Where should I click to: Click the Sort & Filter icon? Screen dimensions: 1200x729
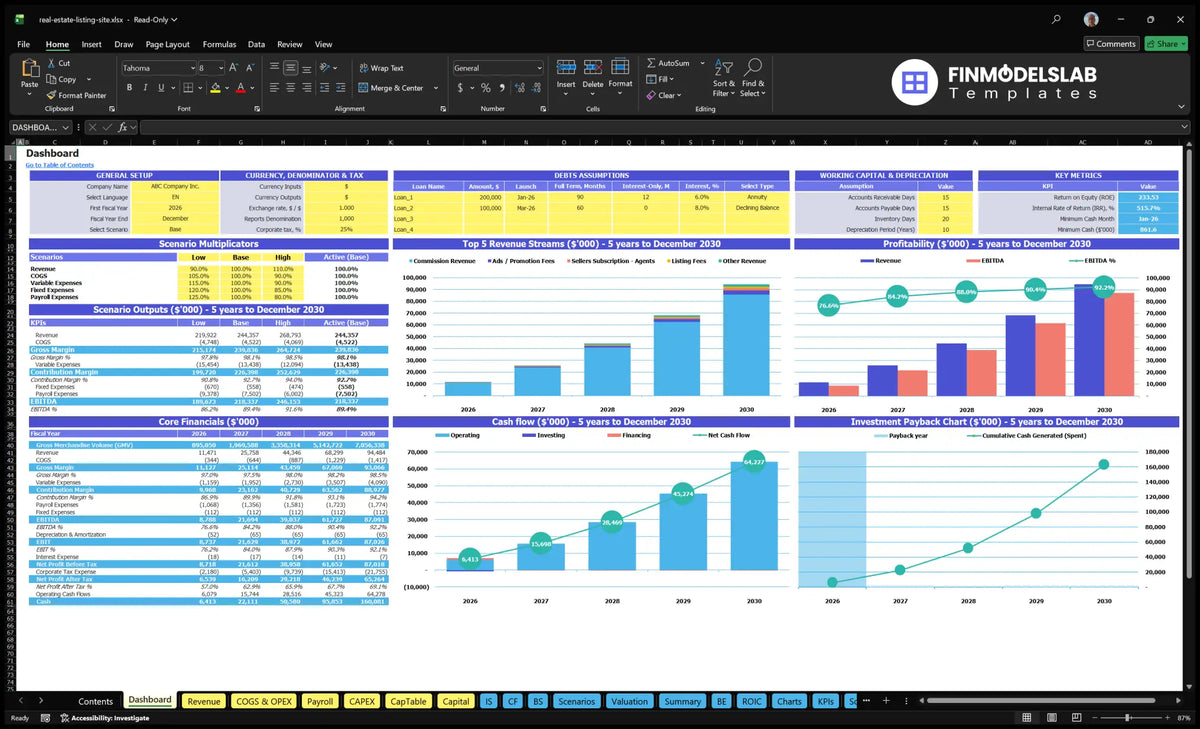coord(723,67)
